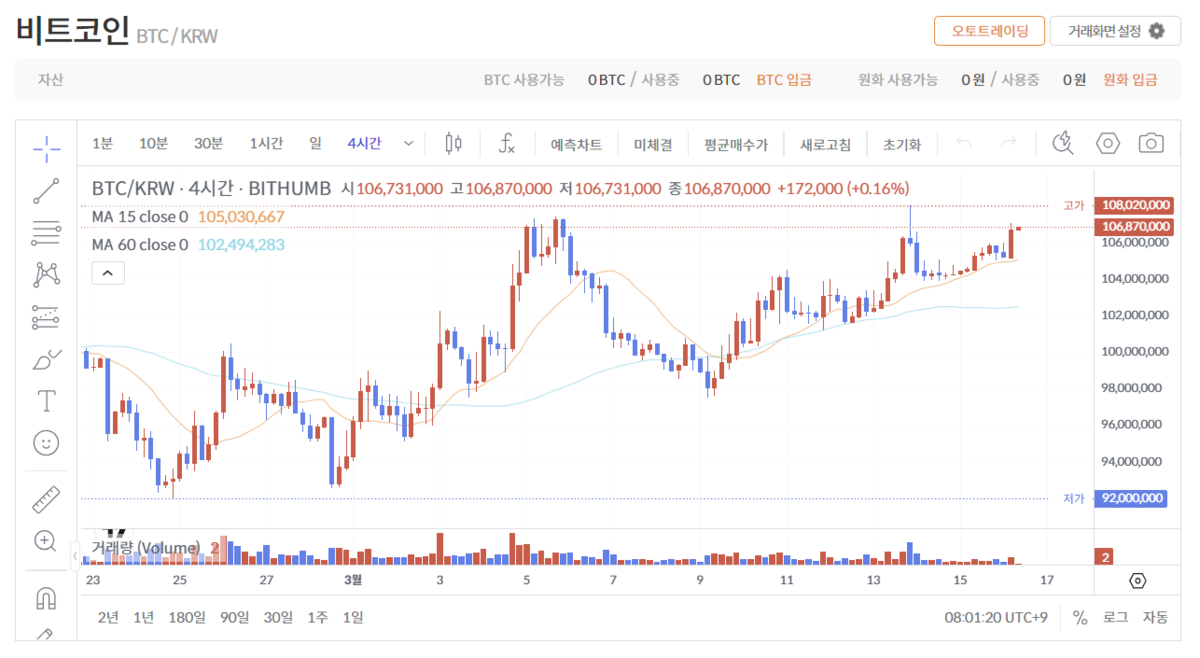Toggle 자동 auto scale
This screenshot has height=658, width=1200.
pos(1155,617)
